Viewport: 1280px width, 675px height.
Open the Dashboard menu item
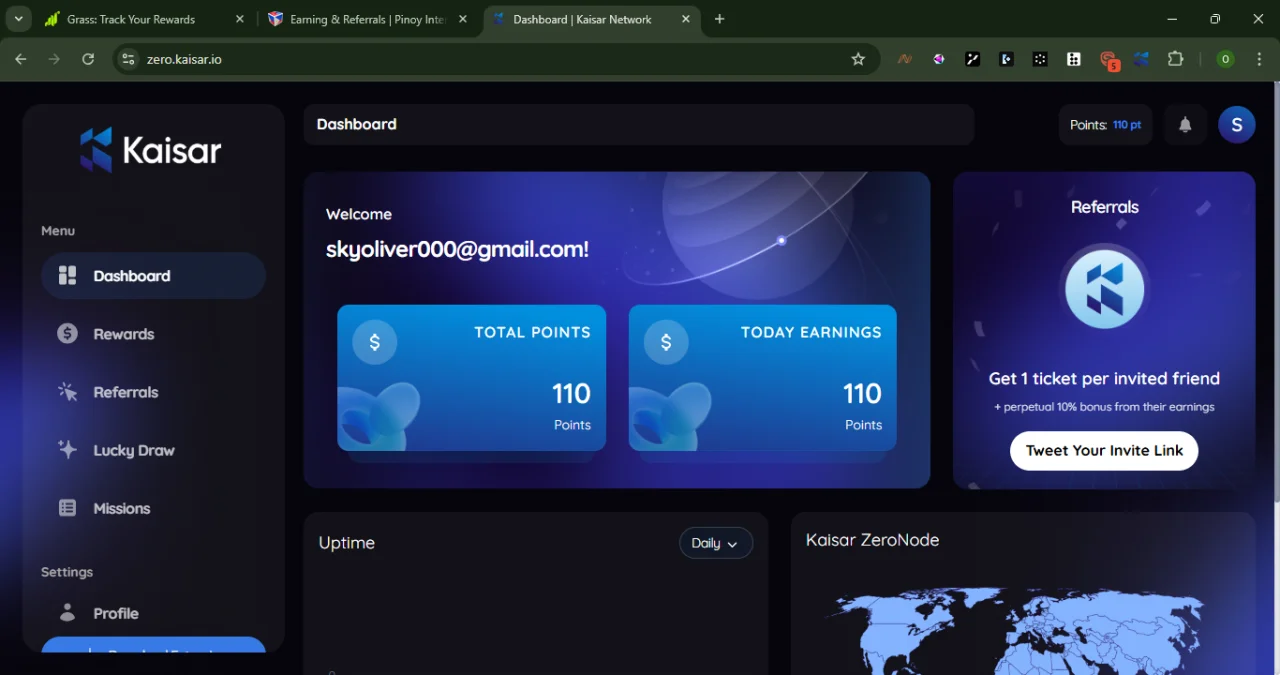(x=153, y=276)
